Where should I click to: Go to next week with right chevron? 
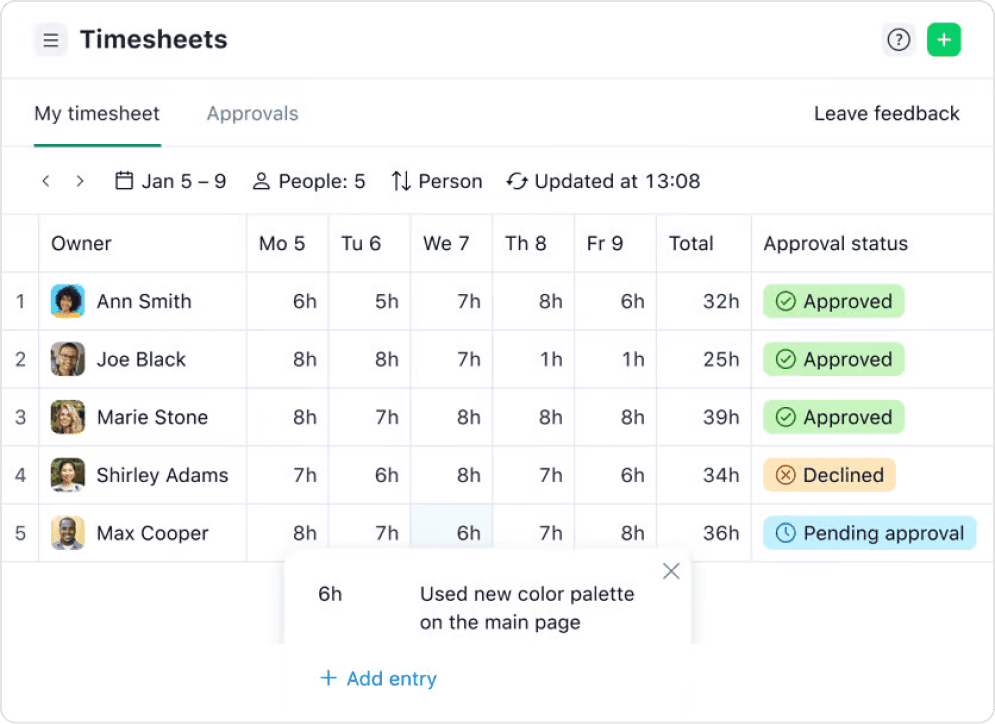(80, 181)
